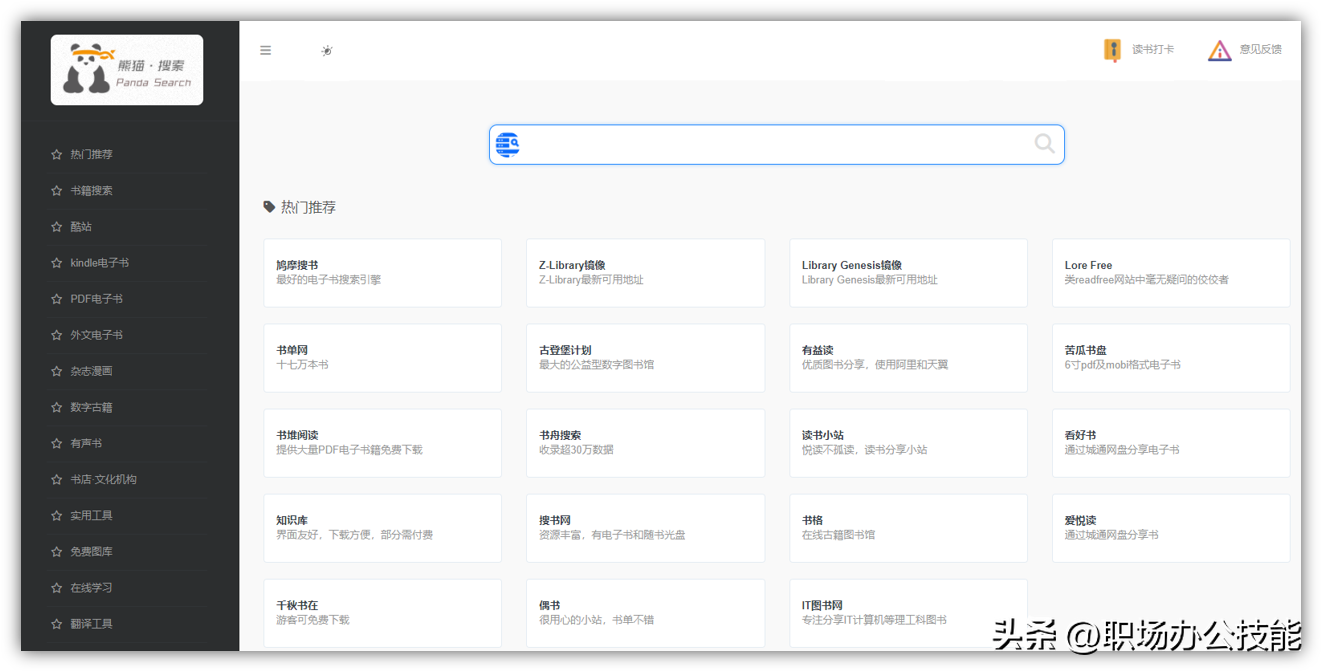Open the 意见反馈 warning triangle icon
The width and height of the screenshot is (1322, 672).
[x=1219, y=50]
